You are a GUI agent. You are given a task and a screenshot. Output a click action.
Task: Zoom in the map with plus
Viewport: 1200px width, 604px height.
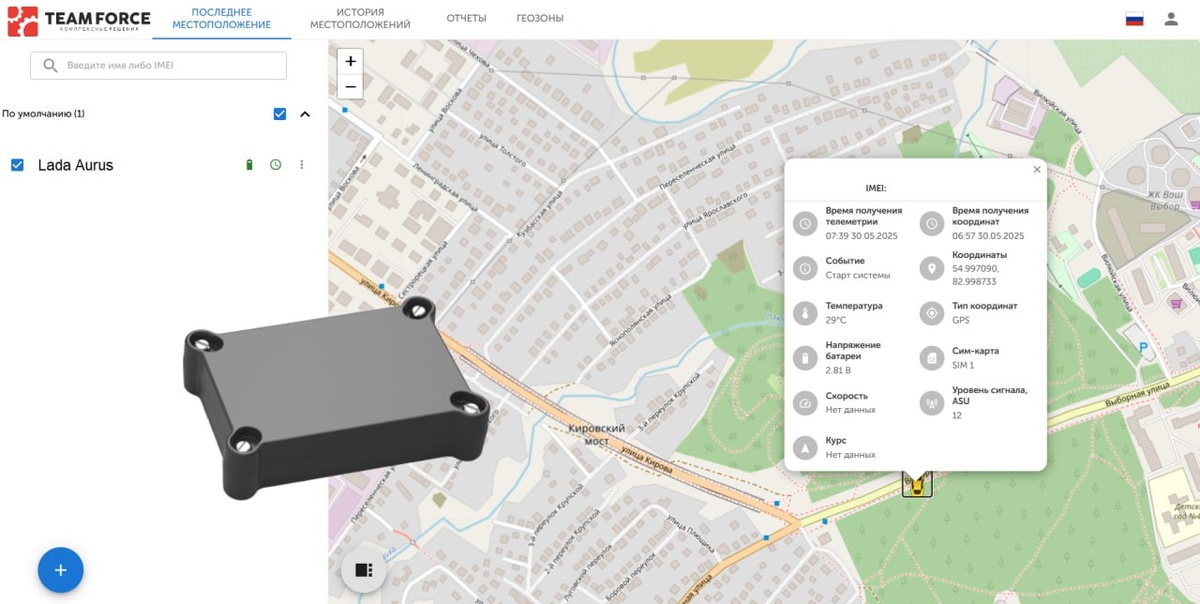pyautogui.click(x=350, y=61)
